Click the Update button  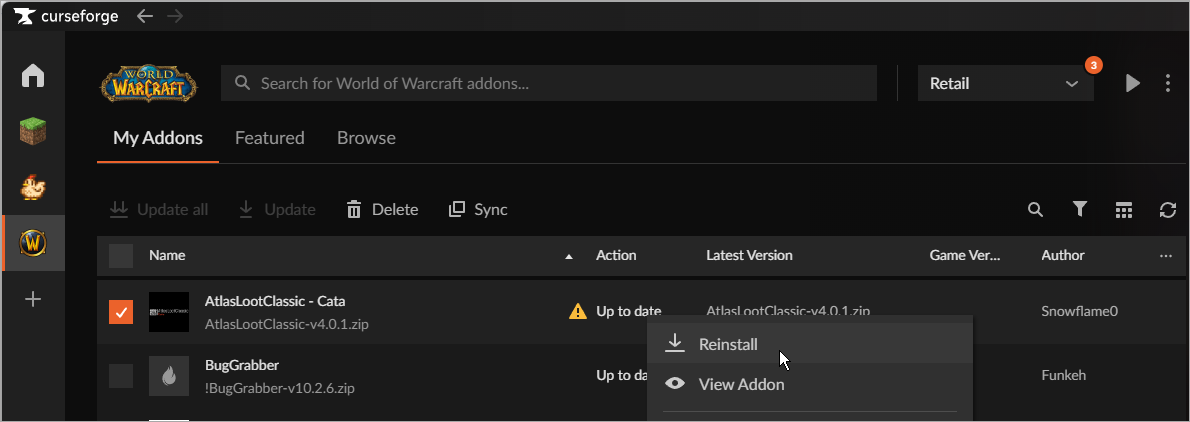point(277,209)
